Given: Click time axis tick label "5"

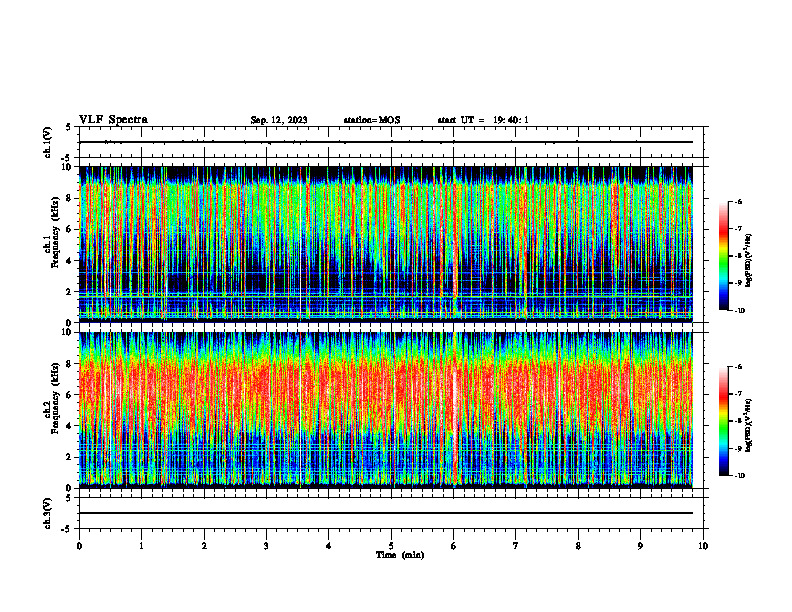Looking at the screenshot, I should (391, 546).
